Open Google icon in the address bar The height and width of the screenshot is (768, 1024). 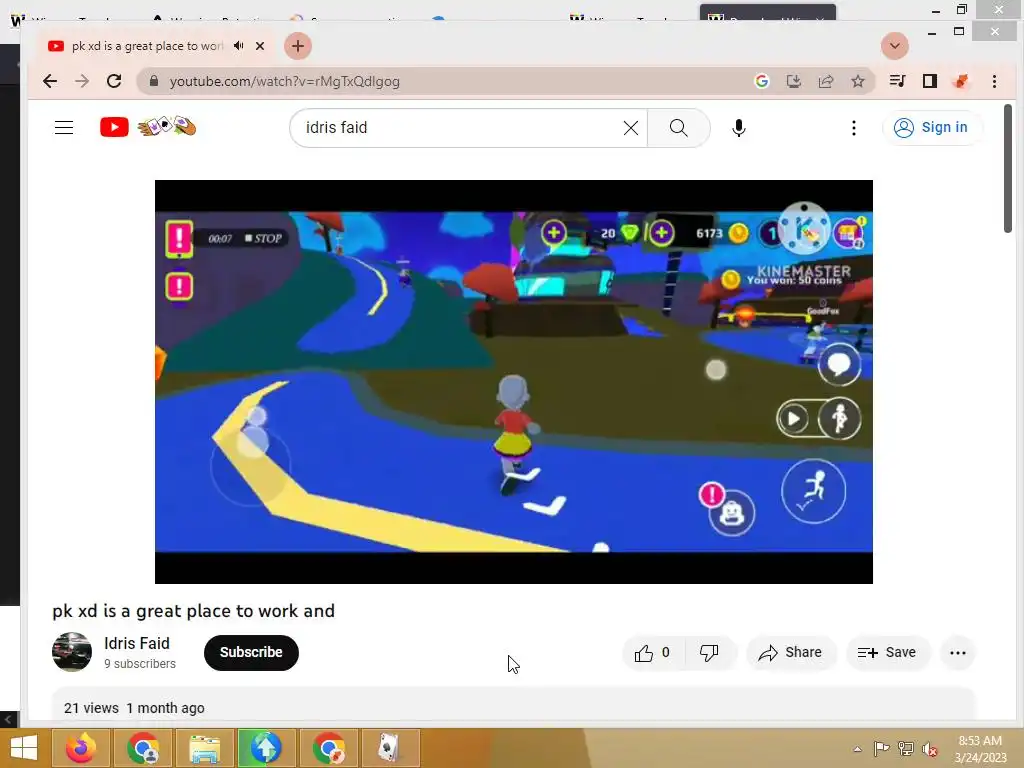coord(761,81)
